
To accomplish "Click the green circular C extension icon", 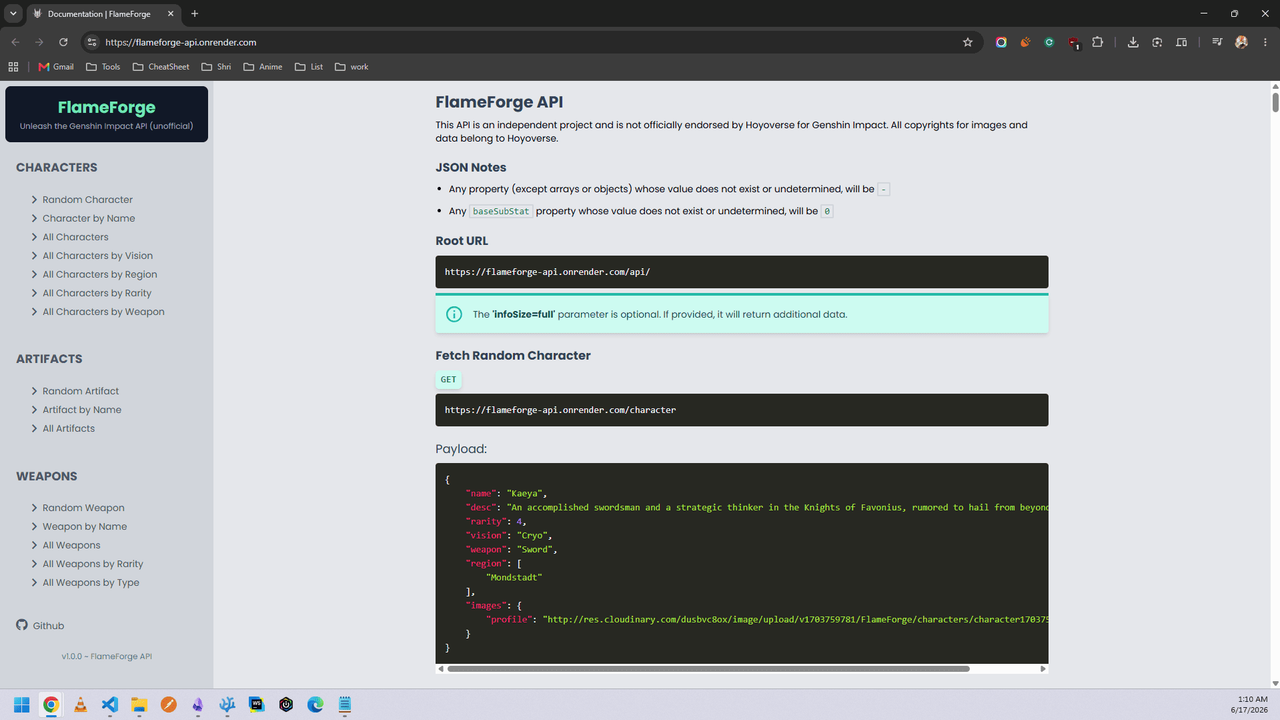I will (1049, 42).
